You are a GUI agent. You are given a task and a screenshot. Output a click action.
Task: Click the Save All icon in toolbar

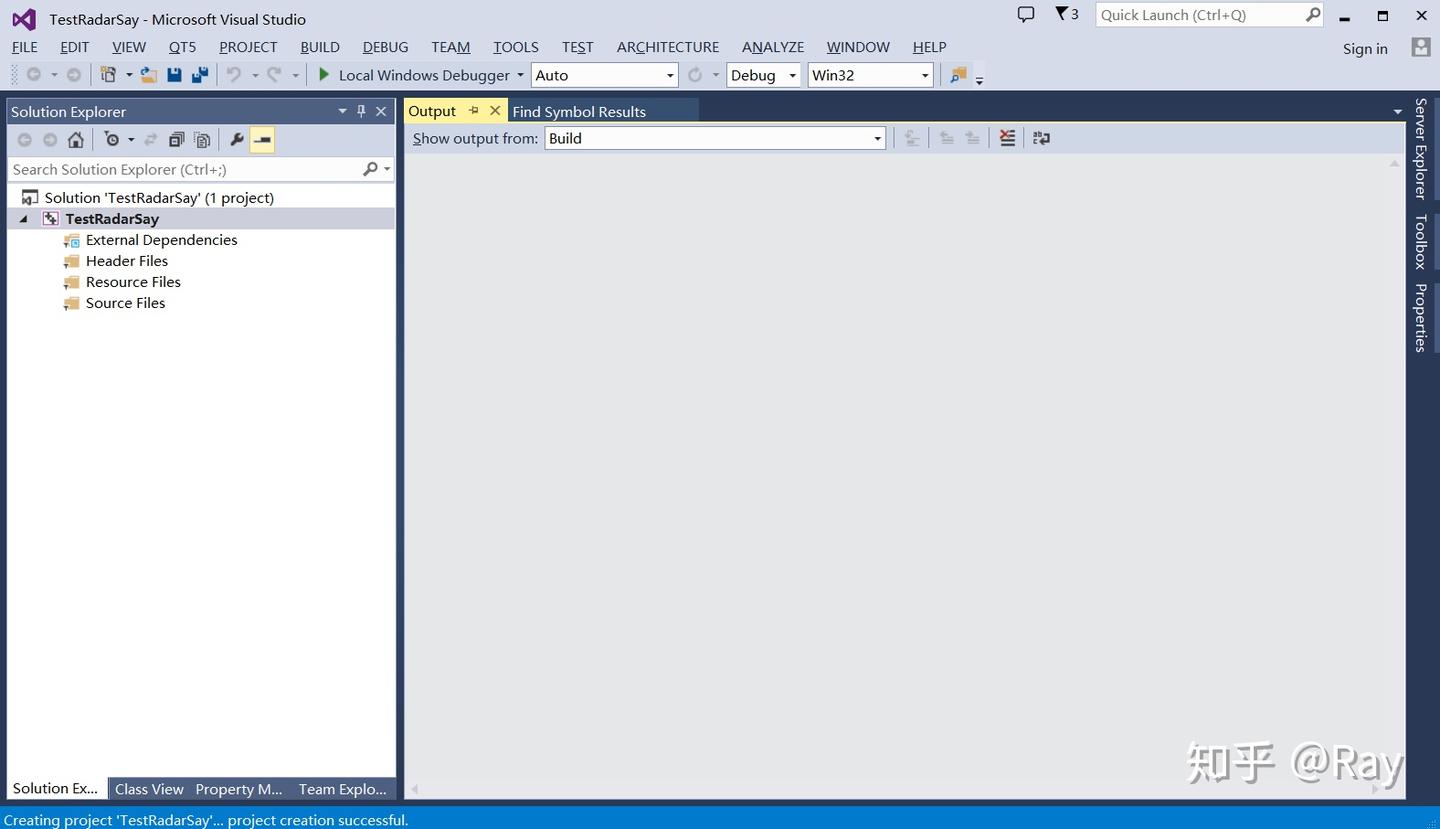pos(199,74)
